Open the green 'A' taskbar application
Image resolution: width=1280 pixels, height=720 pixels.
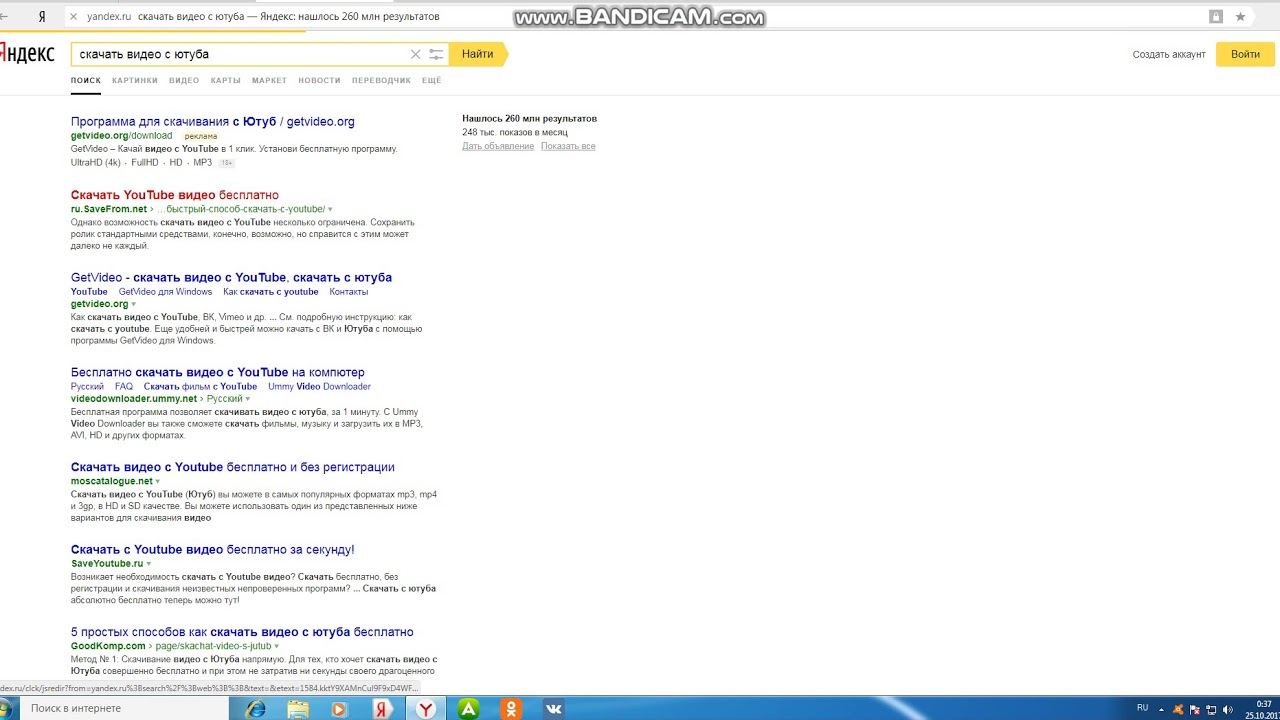click(x=468, y=709)
